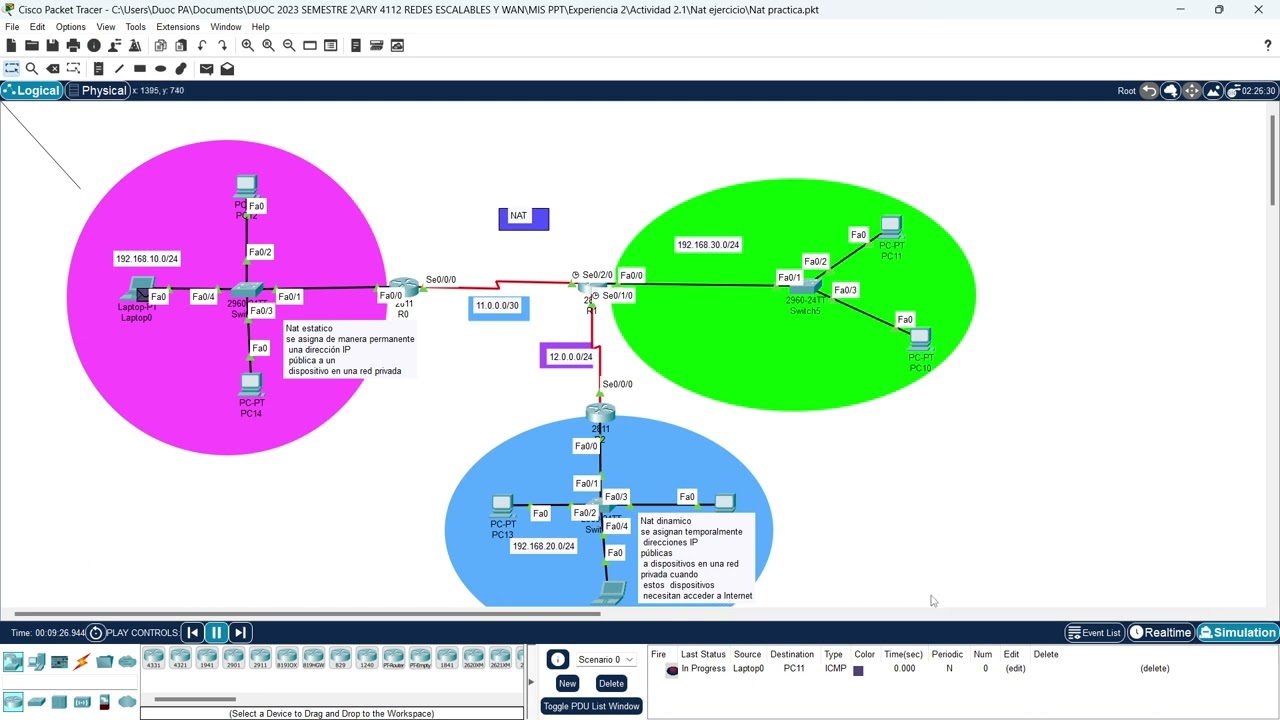Switch to Simulation mode
Screen dimensions: 1280x720
pyautogui.click(x=1238, y=632)
